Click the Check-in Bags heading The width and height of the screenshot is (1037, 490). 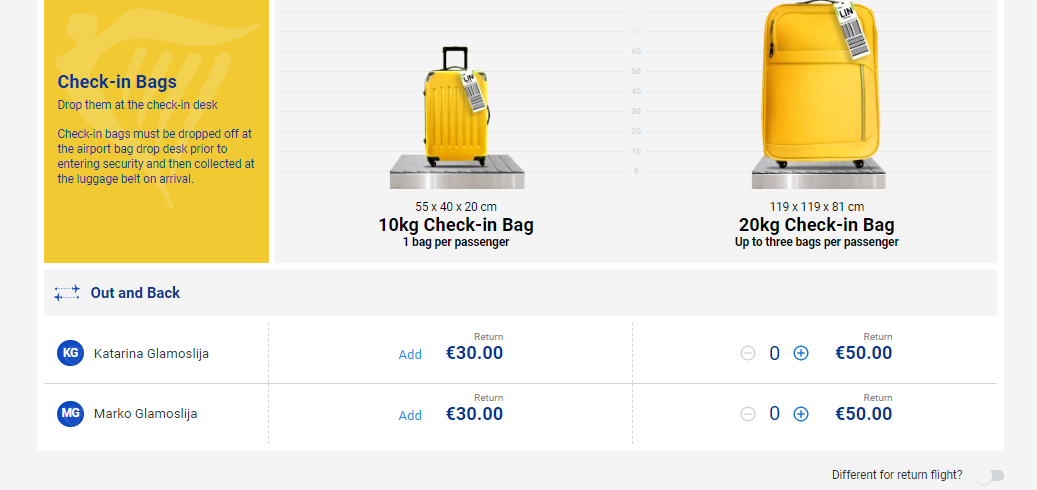pos(117,82)
